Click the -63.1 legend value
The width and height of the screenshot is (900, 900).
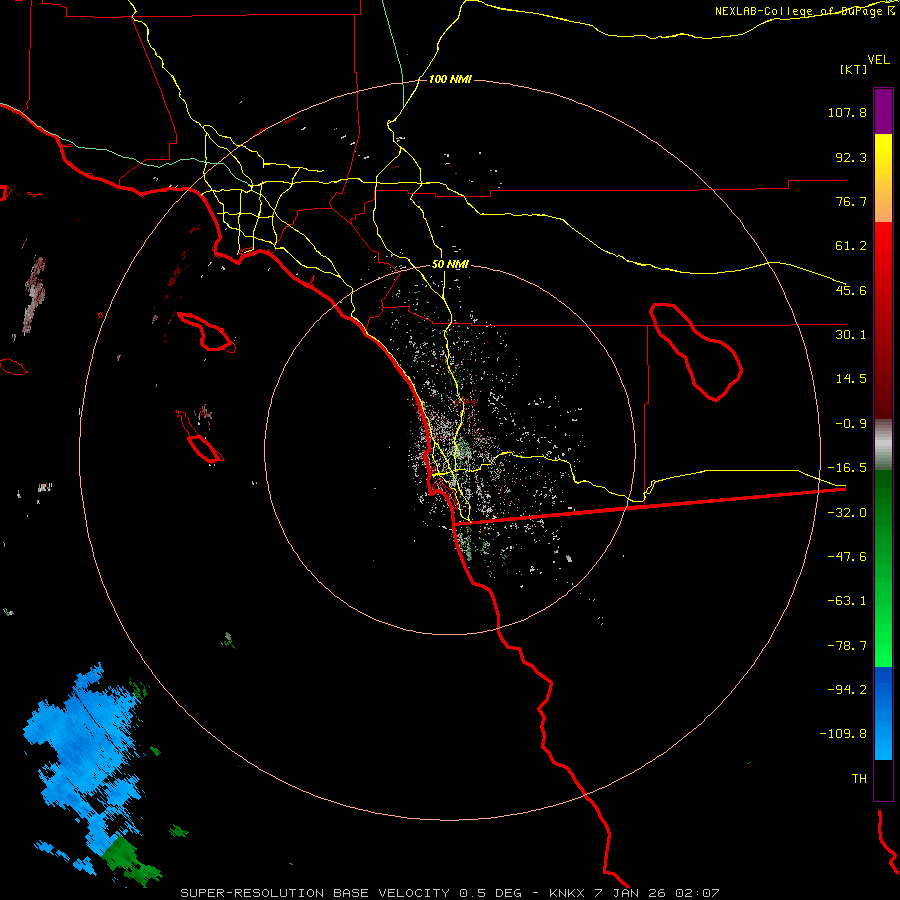click(847, 601)
